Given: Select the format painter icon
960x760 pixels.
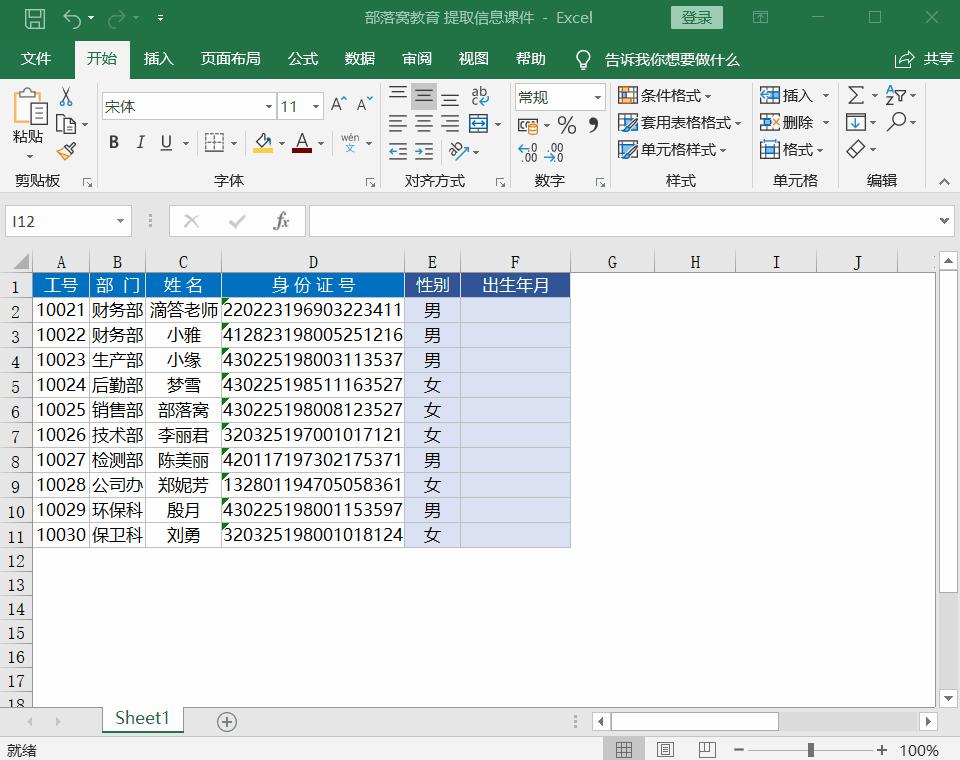Looking at the screenshot, I should (x=67, y=151).
